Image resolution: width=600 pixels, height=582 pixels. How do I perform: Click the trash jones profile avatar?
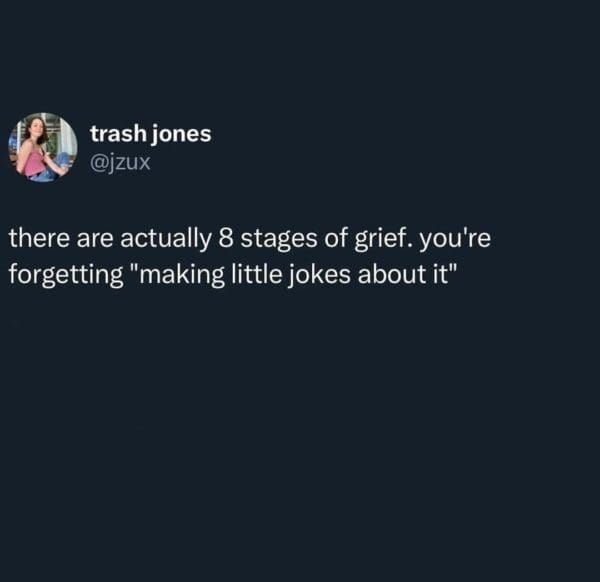[x=43, y=147]
